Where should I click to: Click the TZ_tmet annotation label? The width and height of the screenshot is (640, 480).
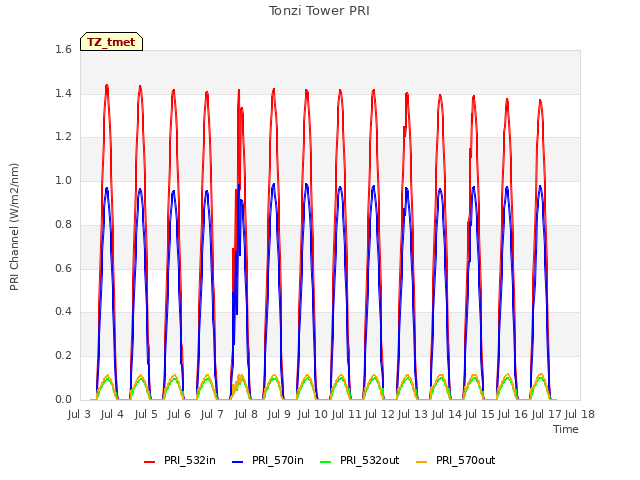111,42
